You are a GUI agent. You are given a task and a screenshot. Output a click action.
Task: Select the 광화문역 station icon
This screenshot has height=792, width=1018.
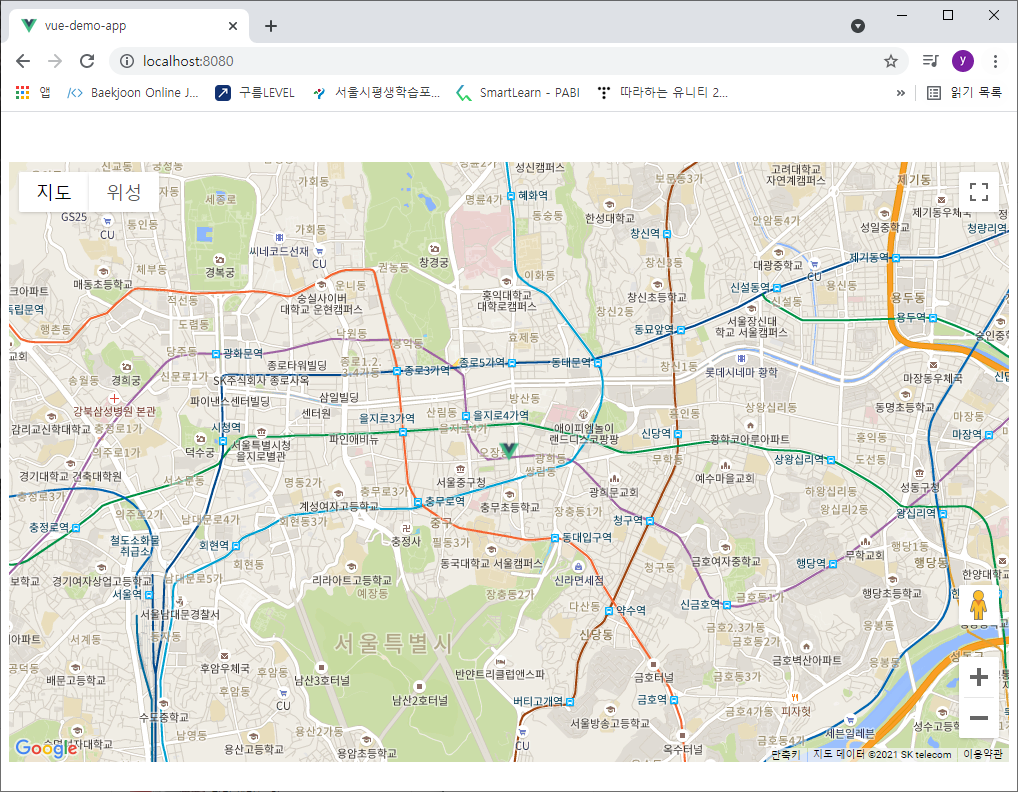point(216,354)
